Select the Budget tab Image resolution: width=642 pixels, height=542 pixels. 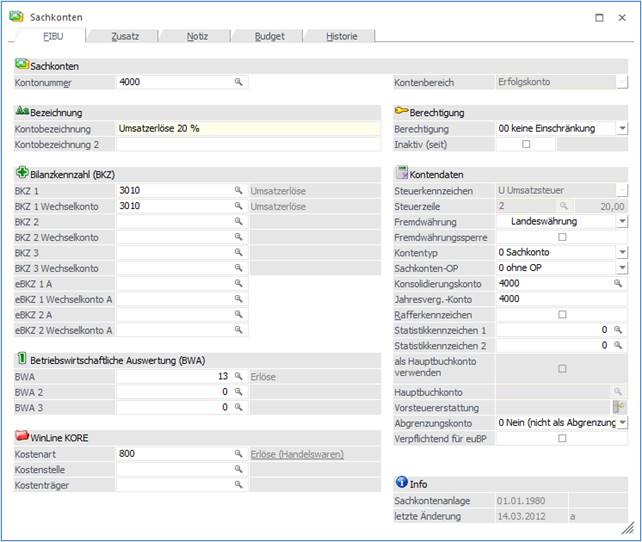point(269,36)
